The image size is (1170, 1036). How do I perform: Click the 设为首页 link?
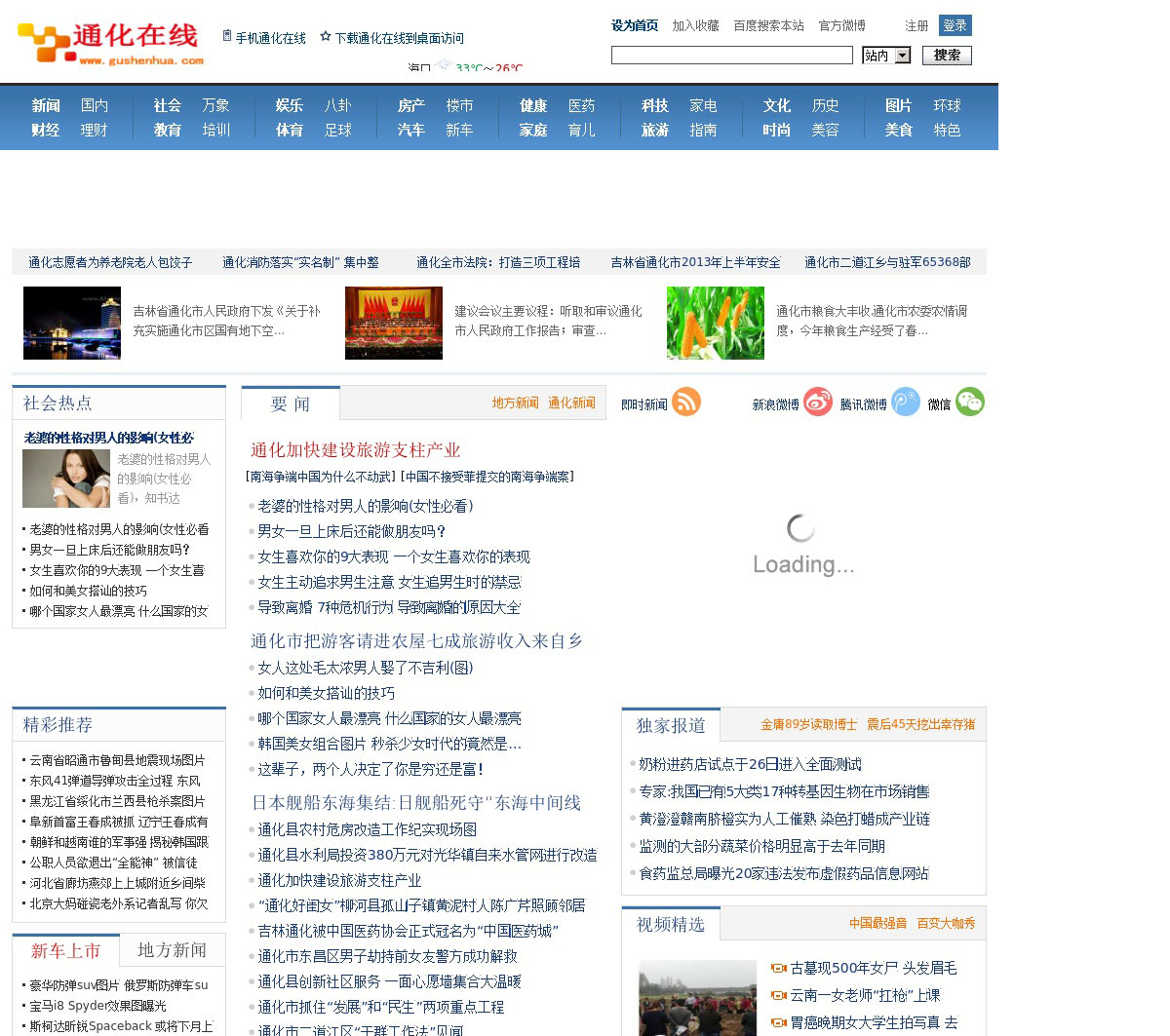point(635,25)
